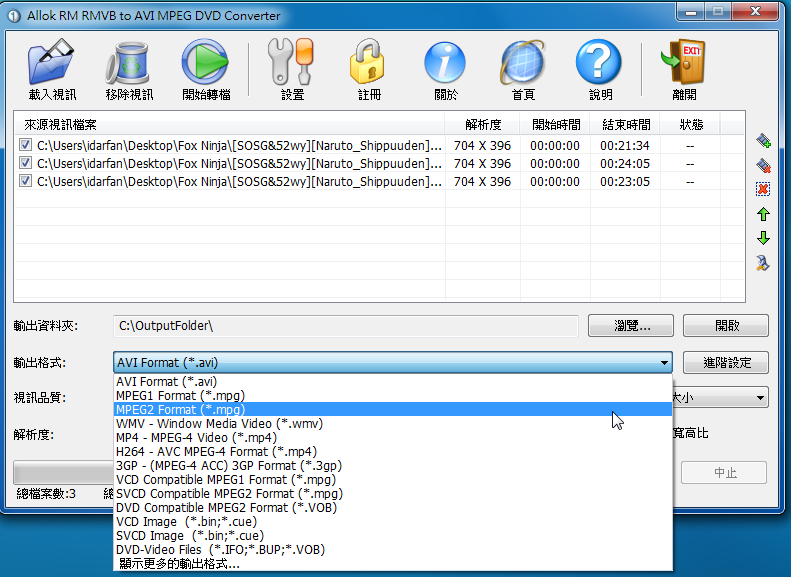Click the Exit (離開) door icon
The image size is (791, 577).
[x=683, y=62]
